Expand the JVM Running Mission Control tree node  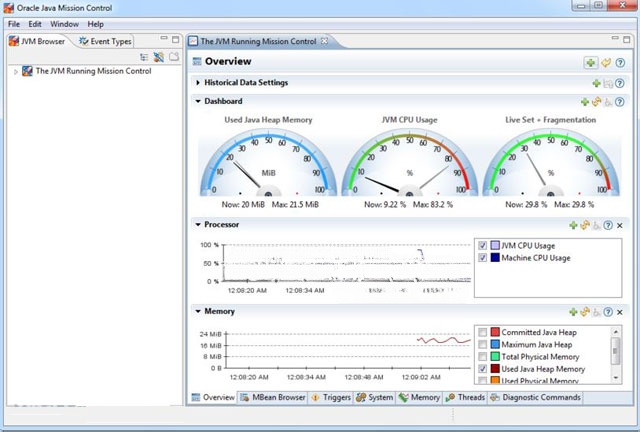click(x=16, y=72)
